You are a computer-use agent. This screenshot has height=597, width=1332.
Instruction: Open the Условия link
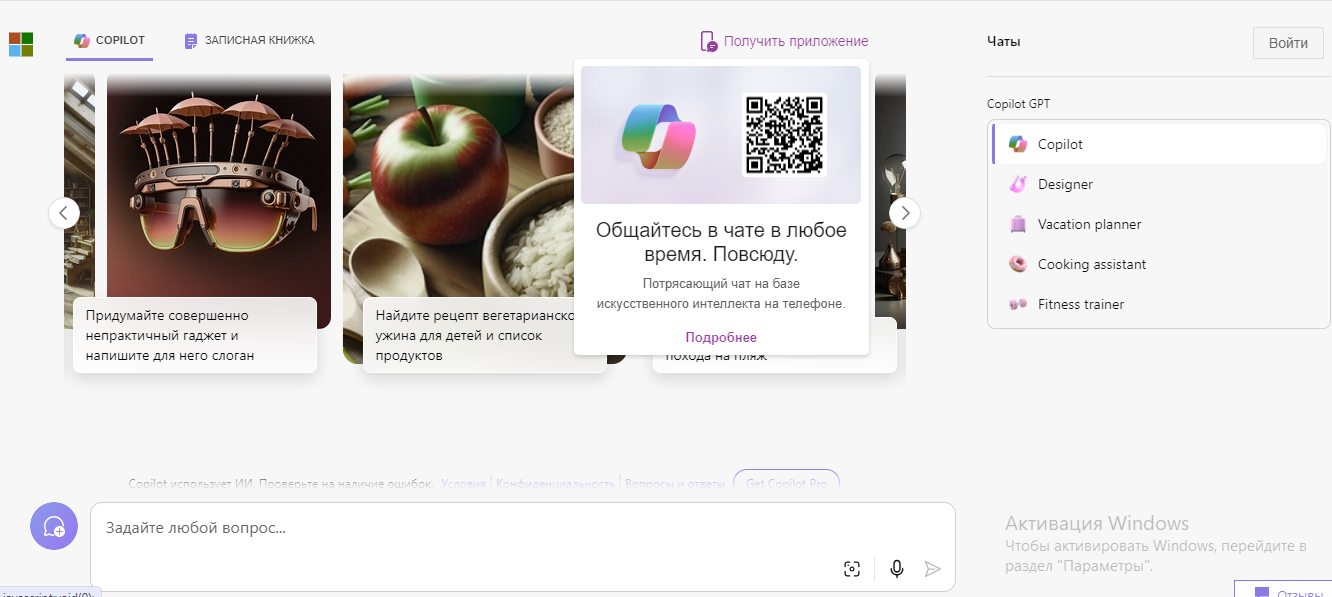pyautogui.click(x=464, y=484)
